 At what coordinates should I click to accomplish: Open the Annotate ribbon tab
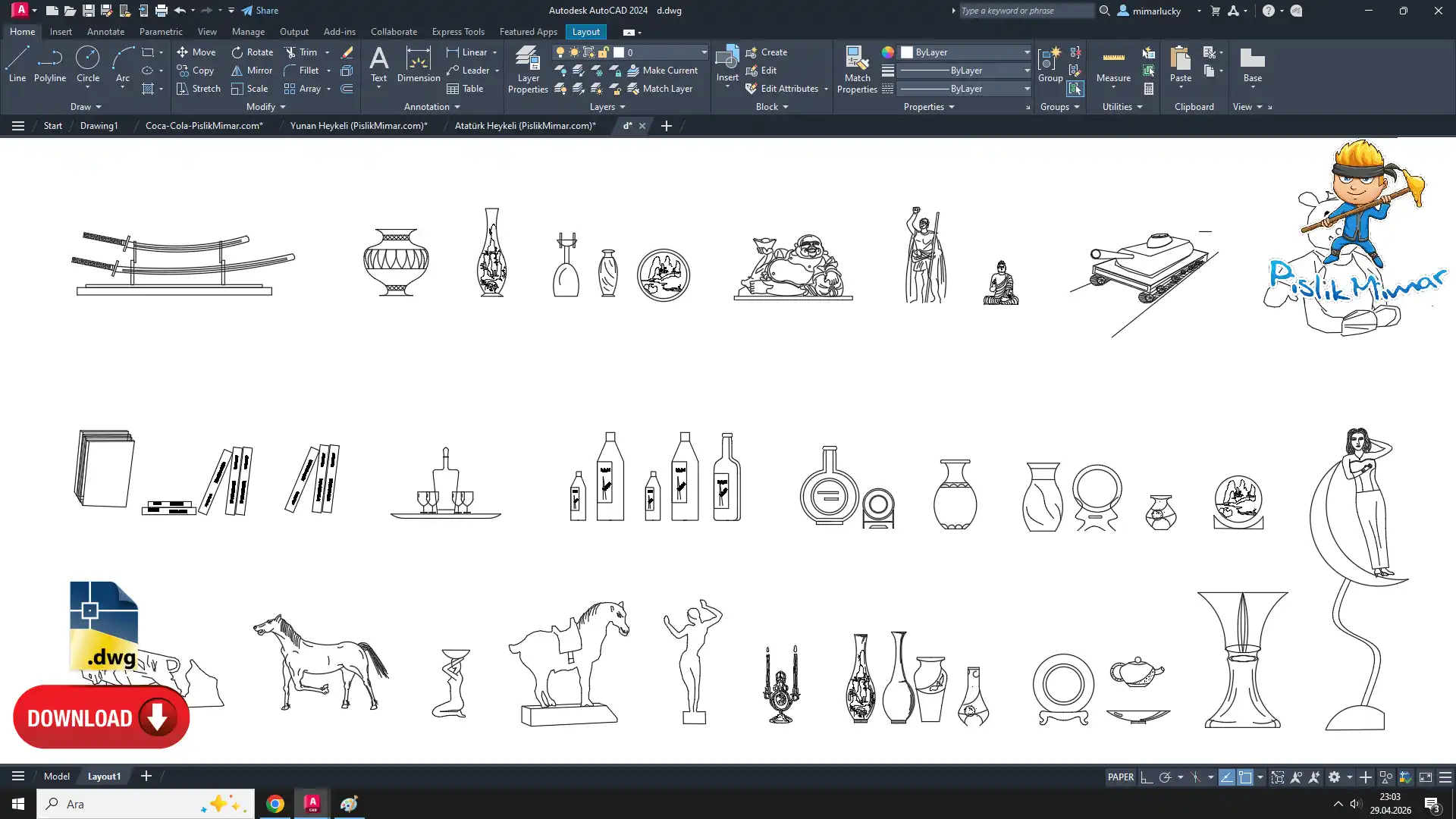[x=105, y=32]
